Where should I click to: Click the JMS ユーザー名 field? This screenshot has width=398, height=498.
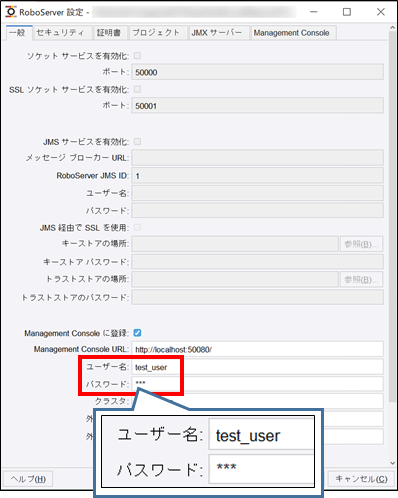pos(257,193)
